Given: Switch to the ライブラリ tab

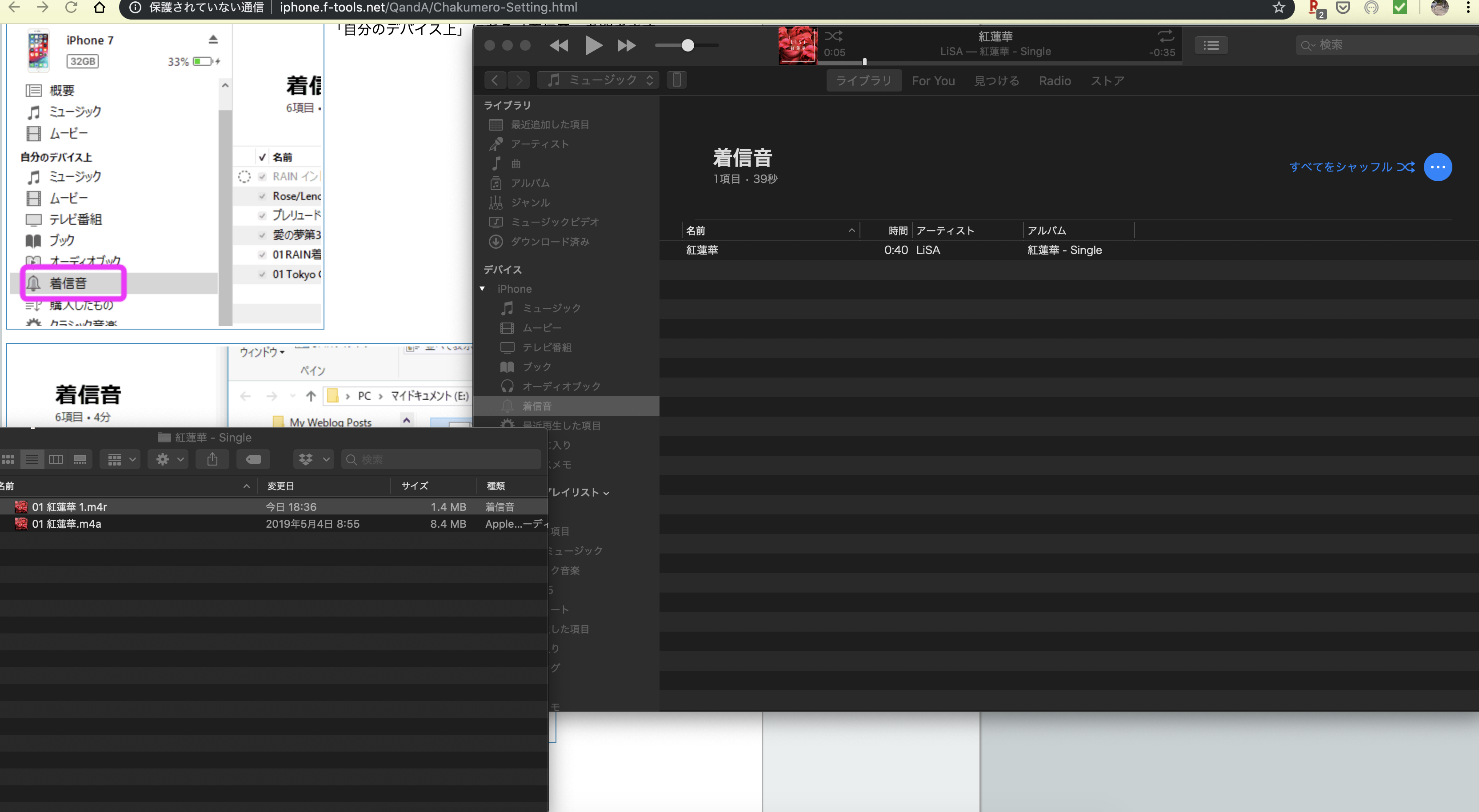Looking at the screenshot, I should tap(863, 81).
